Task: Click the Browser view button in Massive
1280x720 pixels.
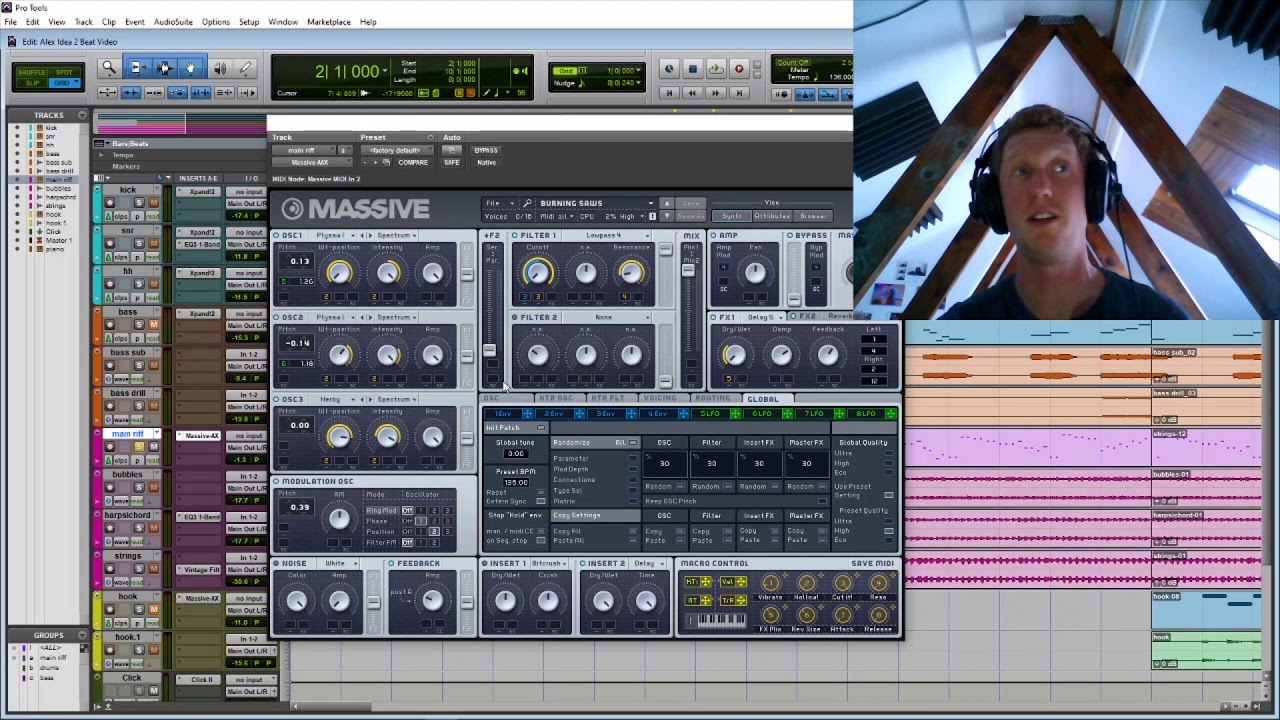Action: coord(812,216)
